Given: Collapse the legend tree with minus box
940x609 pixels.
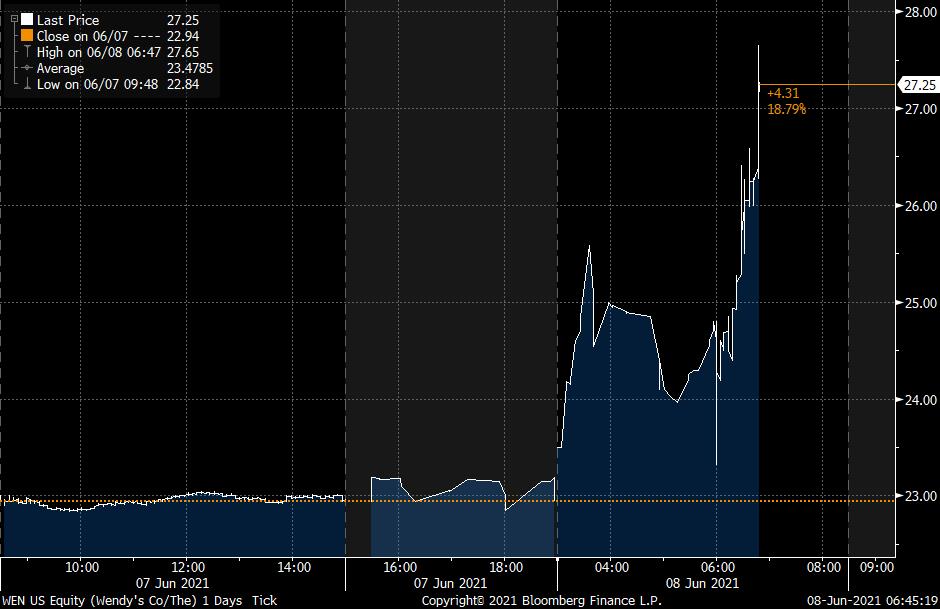Looking at the screenshot, I should [13, 19].
